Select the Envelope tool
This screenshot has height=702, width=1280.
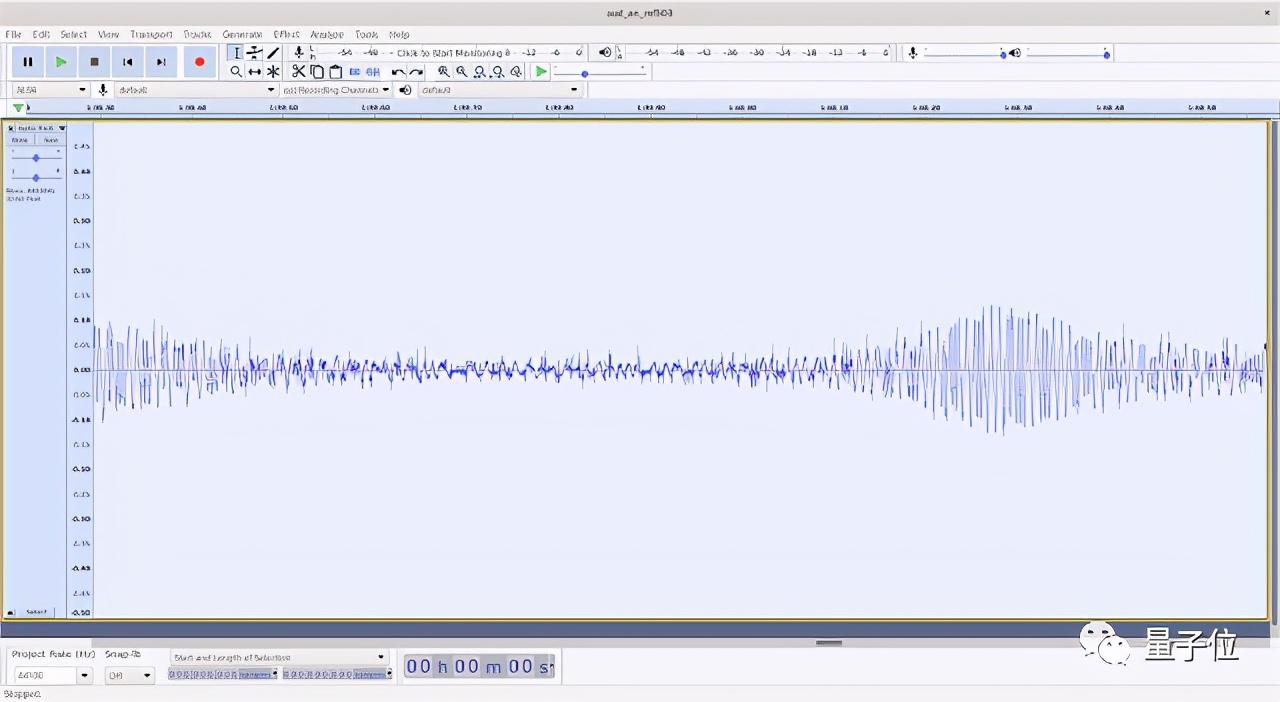coord(255,53)
